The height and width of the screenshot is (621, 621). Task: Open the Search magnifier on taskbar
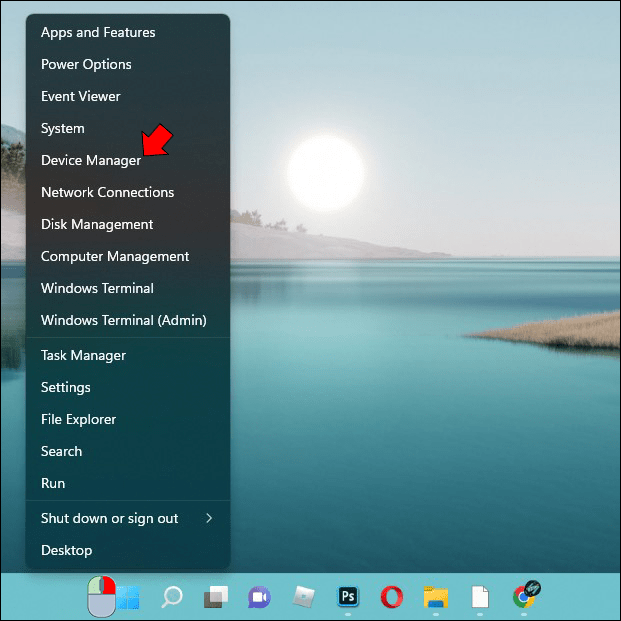click(x=172, y=596)
